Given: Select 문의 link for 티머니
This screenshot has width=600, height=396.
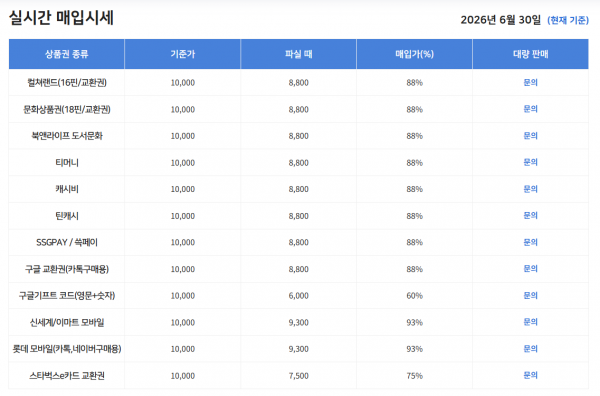Looking at the screenshot, I should click(530, 162).
